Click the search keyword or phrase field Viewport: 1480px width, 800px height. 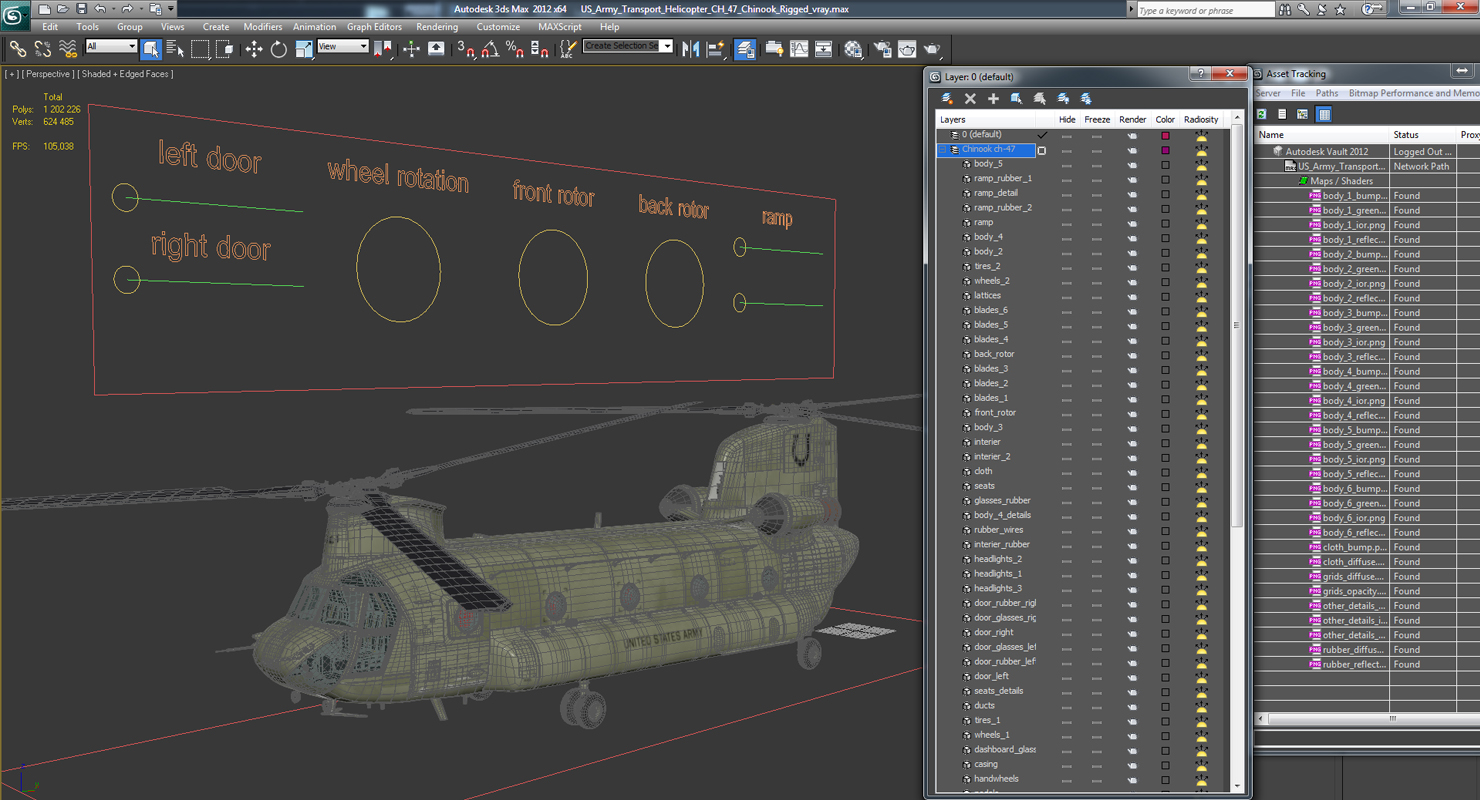(x=1205, y=10)
